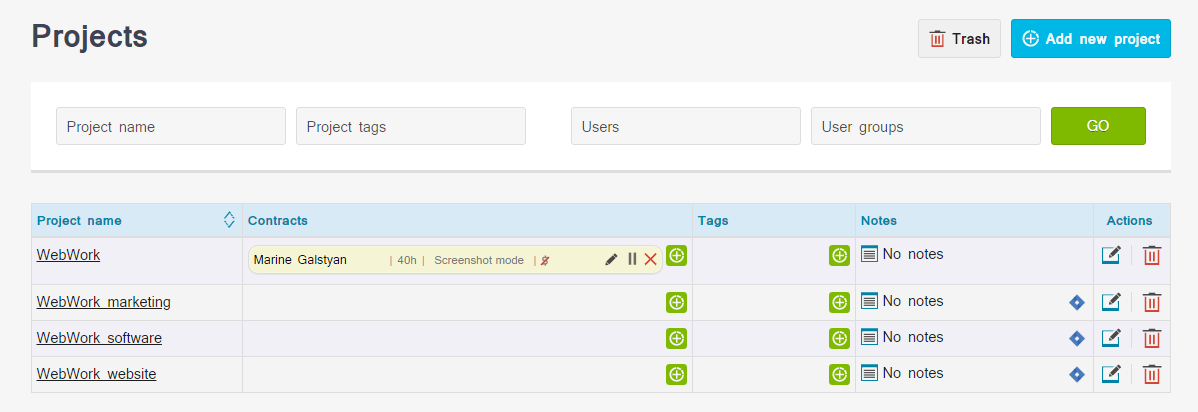Focus the User groups filter field
Viewport: 1198px width, 412px height.
[925, 126]
